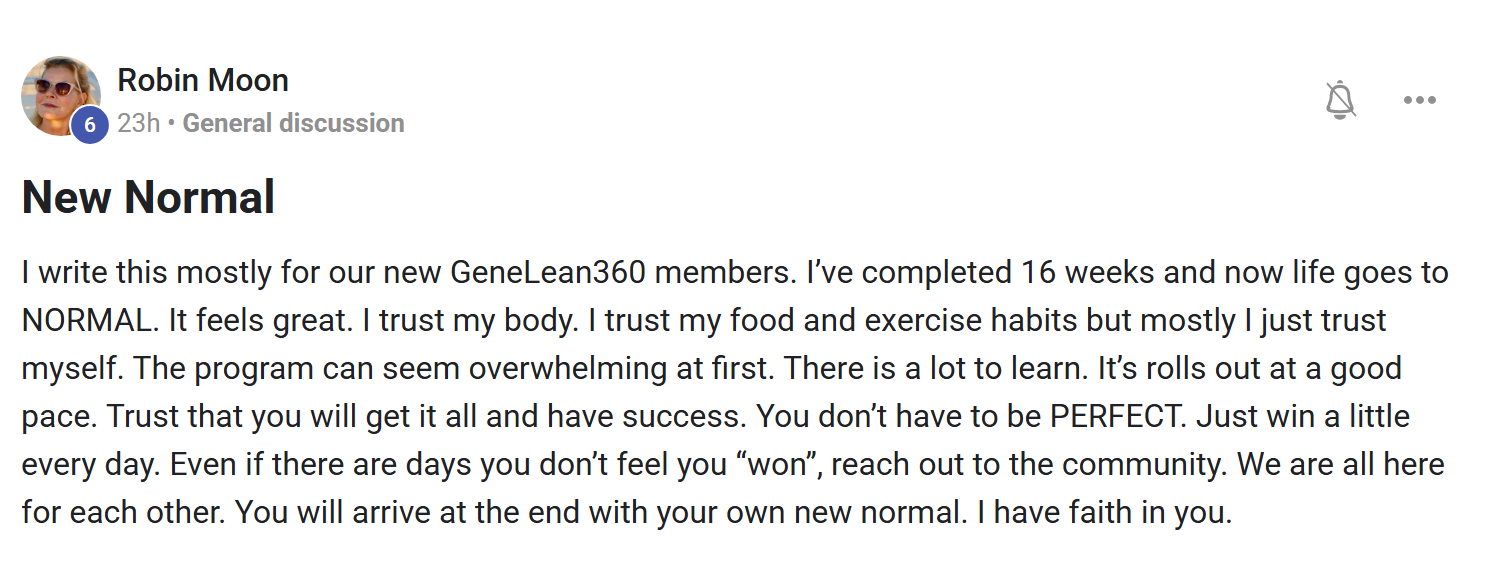Mute notifications with the bell icon
1494x567 pixels.
(x=1340, y=100)
